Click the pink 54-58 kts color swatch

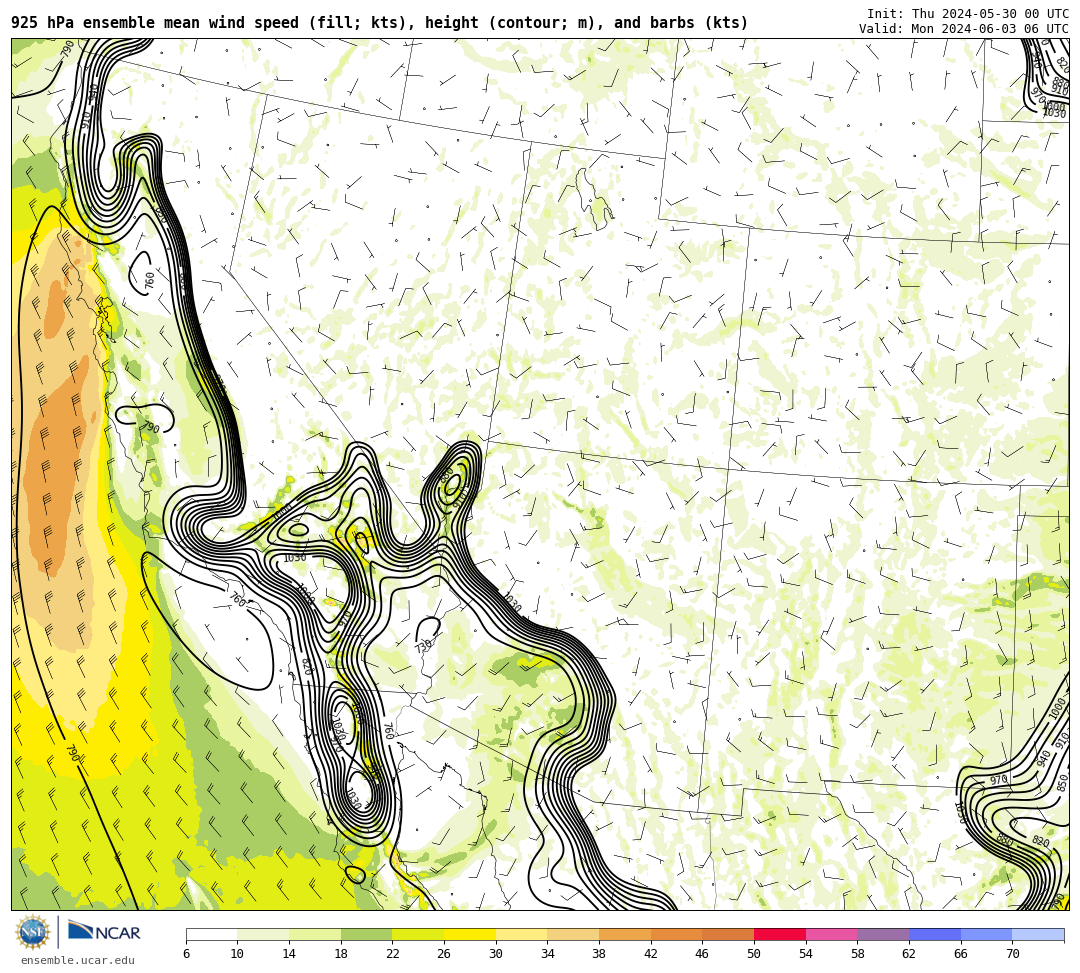click(831, 934)
